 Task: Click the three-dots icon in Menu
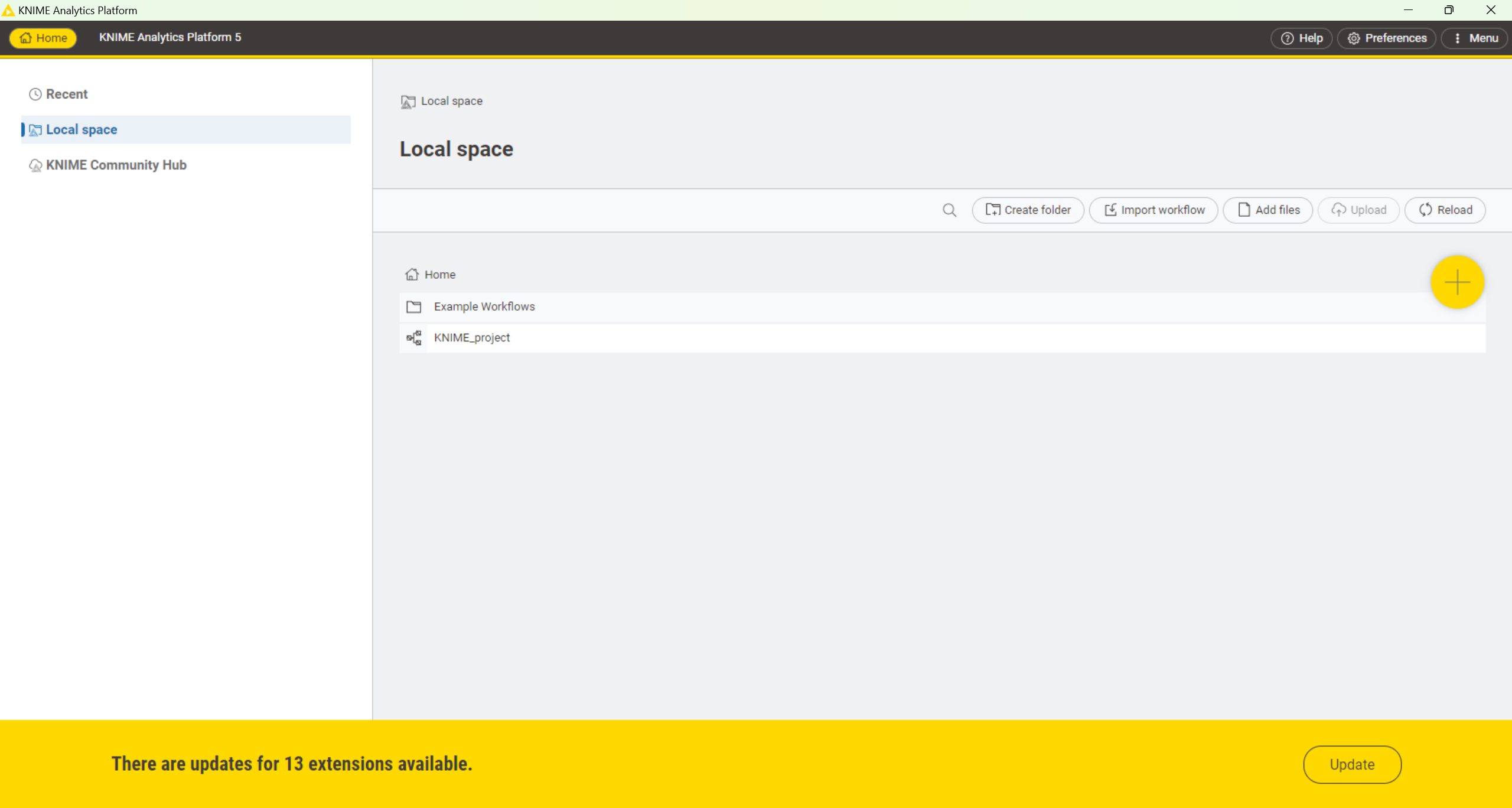point(1458,38)
